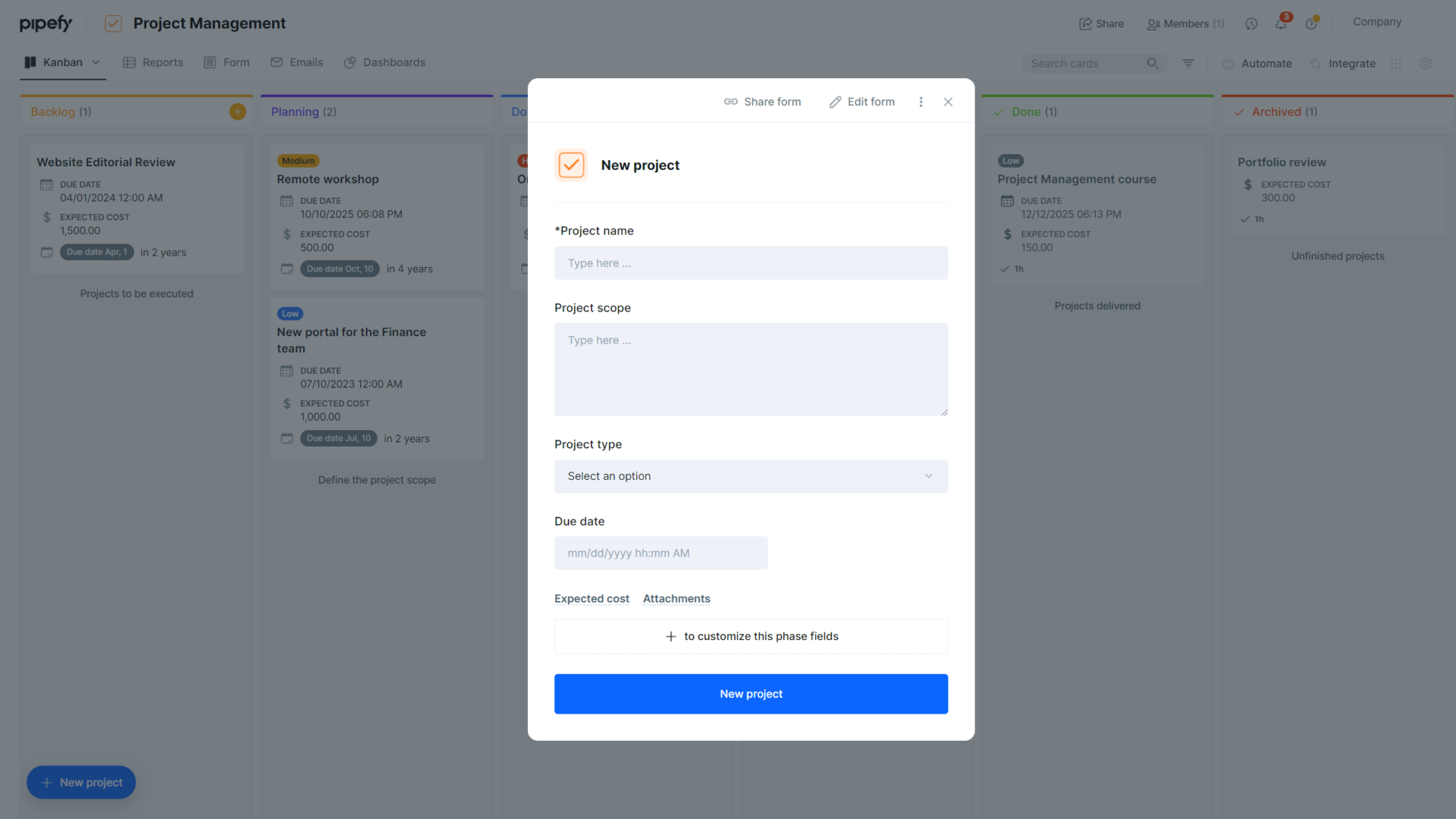
Task: Click the magnifier in the Search cards field
Action: pyautogui.click(x=1153, y=64)
